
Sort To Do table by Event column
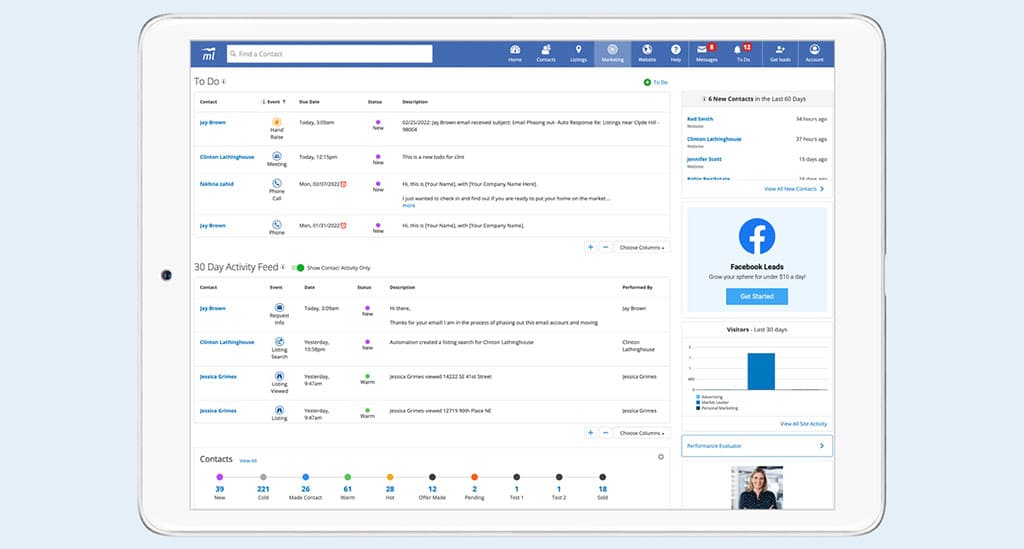click(x=274, y=102)
